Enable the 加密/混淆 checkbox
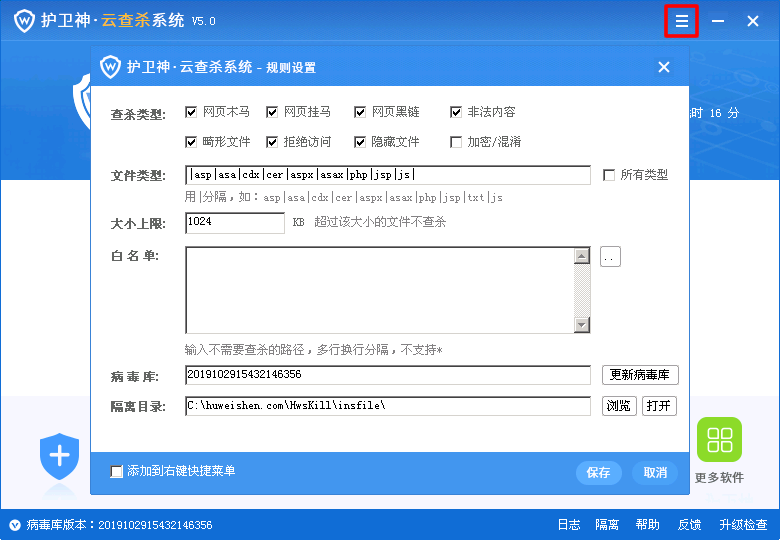 click(x=456, y=142)
